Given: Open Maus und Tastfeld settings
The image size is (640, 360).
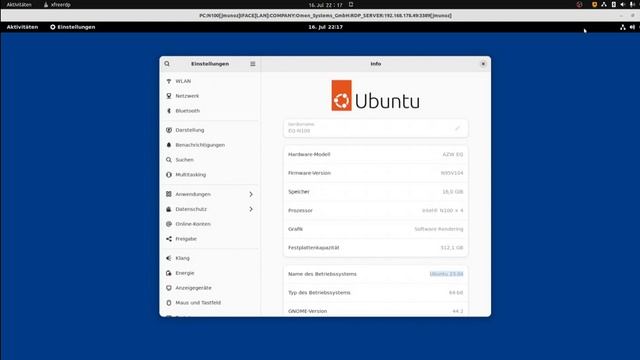Looking at the screenshot, I should (x=210, y=302).
